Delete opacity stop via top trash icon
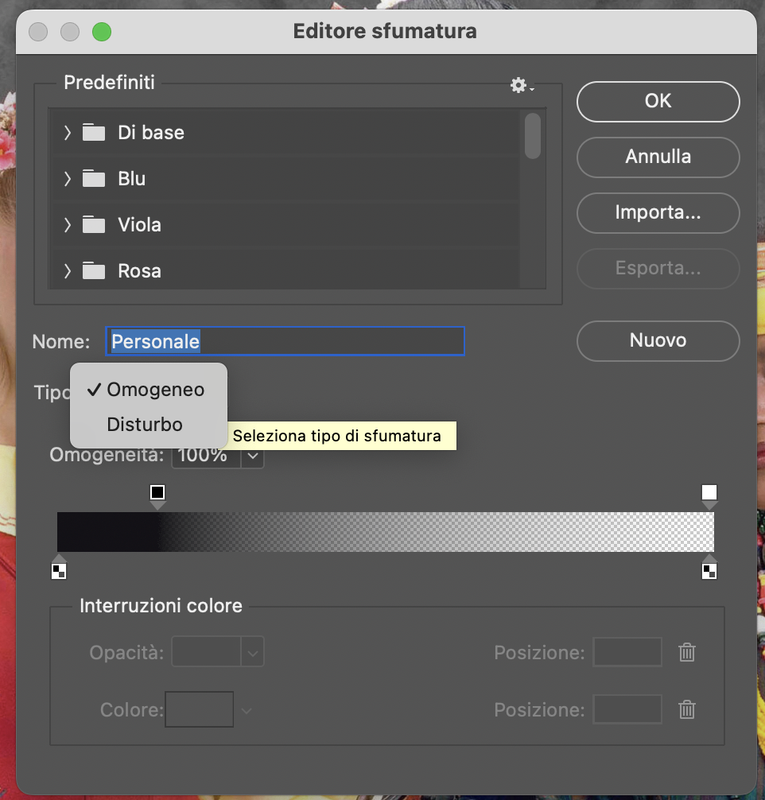Screen dimensions: 765x800 687,652
